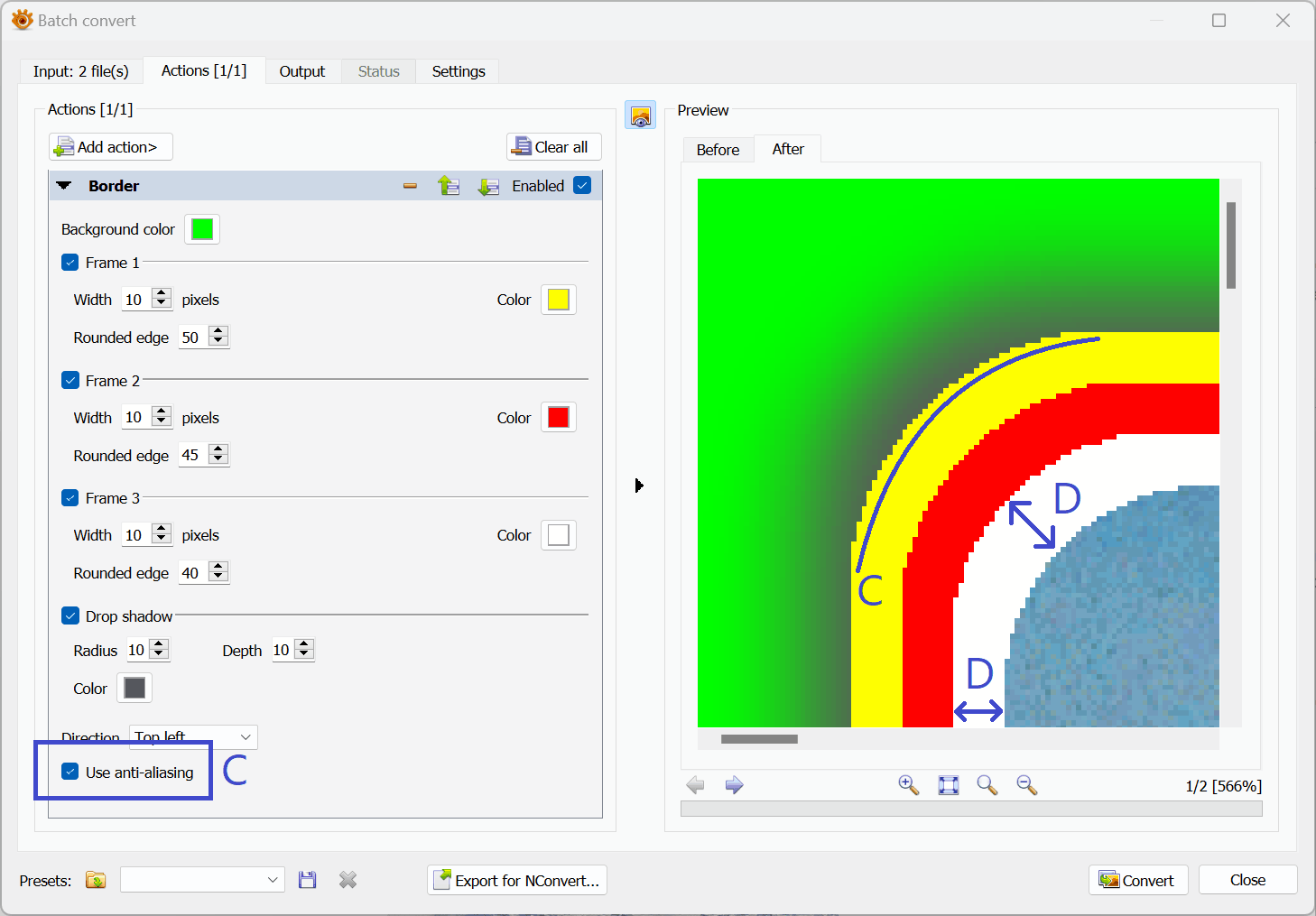
Task: Show the Before preview tab
Action: coord(718,150)
